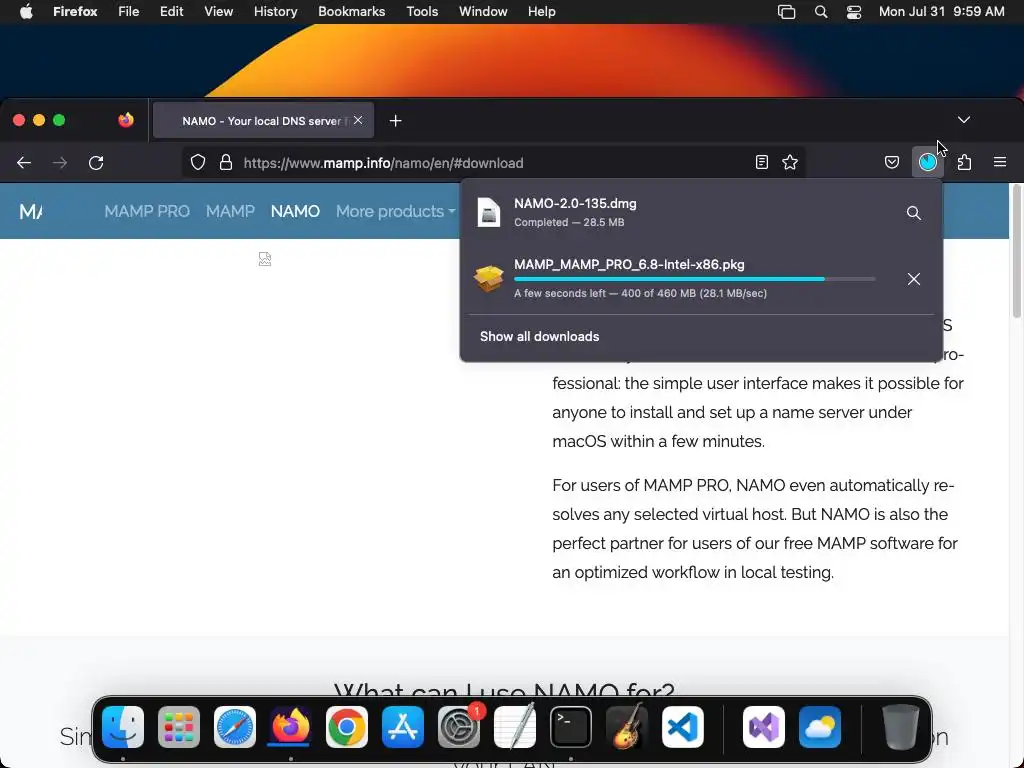Go to the MAMP PRO nav link

[147, 212]
